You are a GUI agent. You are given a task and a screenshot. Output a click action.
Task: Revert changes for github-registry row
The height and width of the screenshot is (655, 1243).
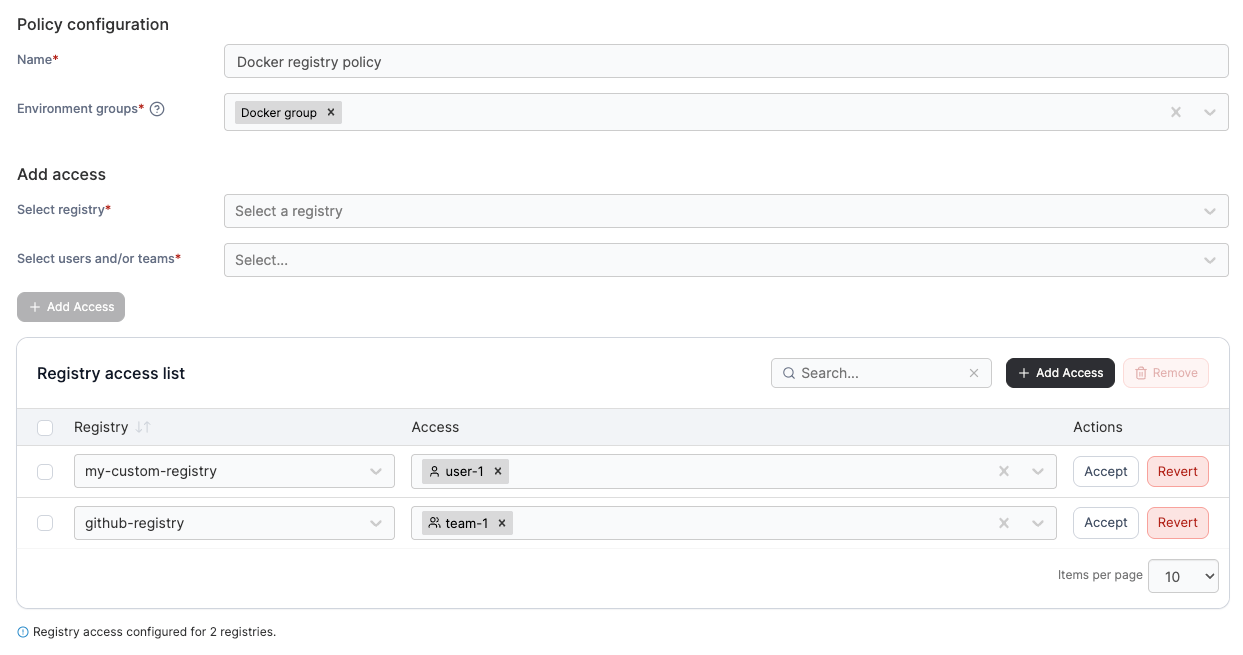tap(1178, 522)
